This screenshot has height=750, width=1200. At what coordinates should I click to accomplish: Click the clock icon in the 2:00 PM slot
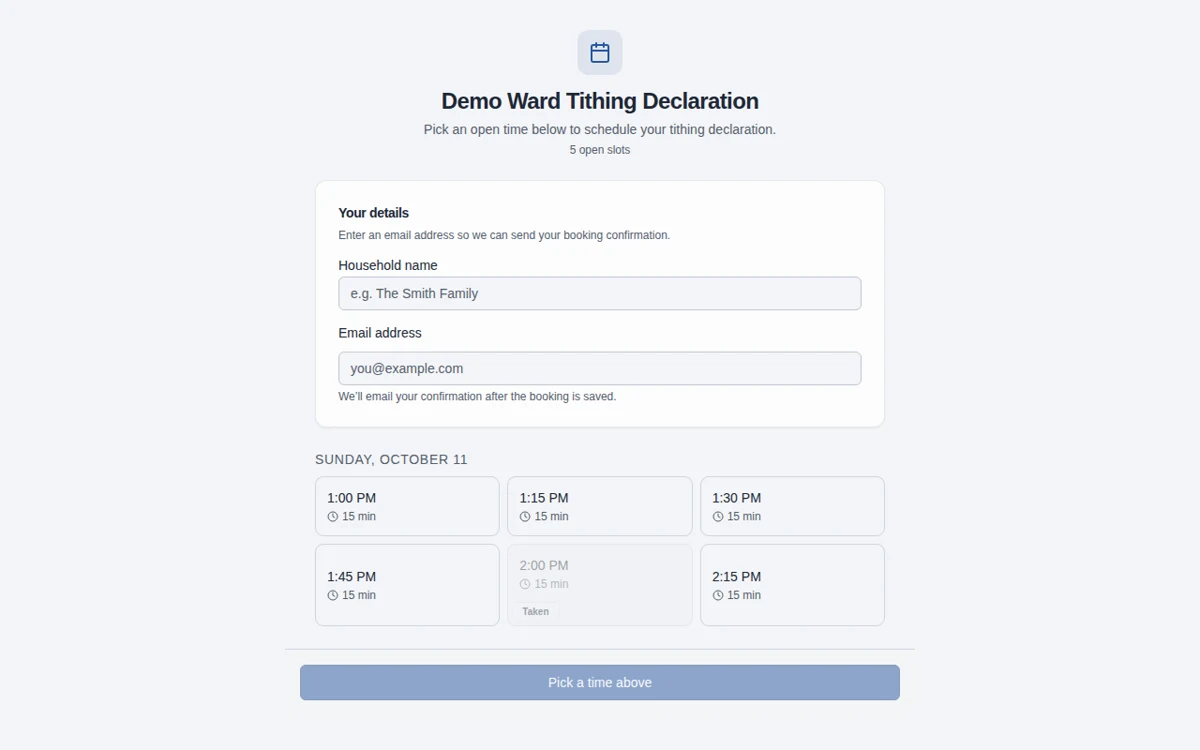click(525, 584)
